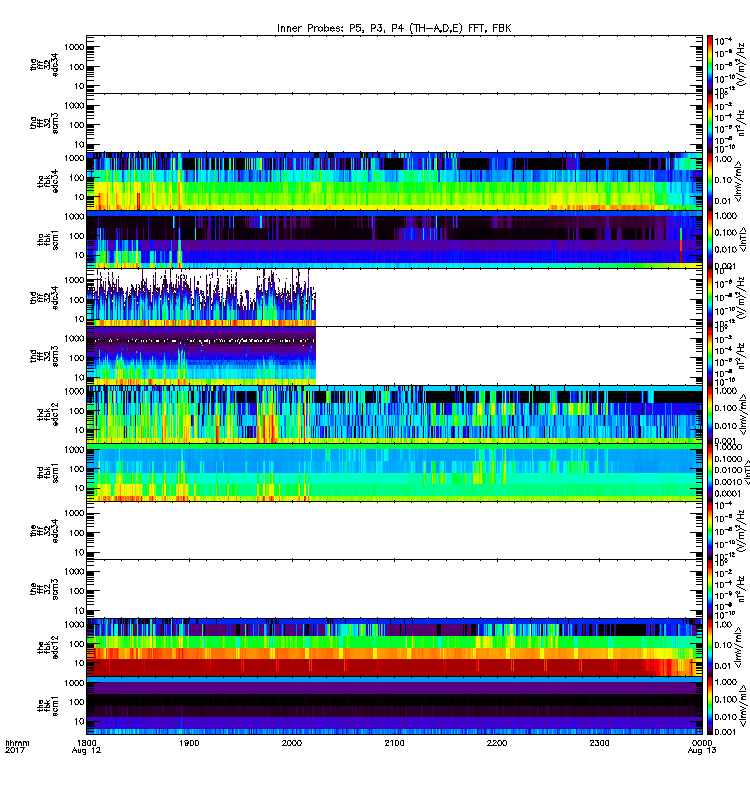
Task: Click inside the tha fbk scm1 spectrogram
Action: pos(394,239)
